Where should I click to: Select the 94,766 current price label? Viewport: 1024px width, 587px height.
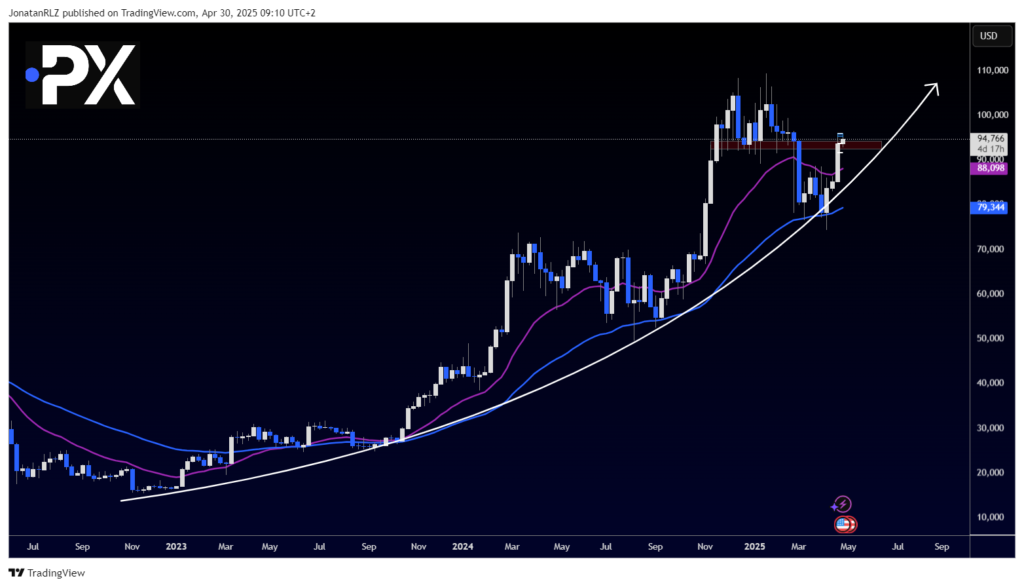[991, 138]
